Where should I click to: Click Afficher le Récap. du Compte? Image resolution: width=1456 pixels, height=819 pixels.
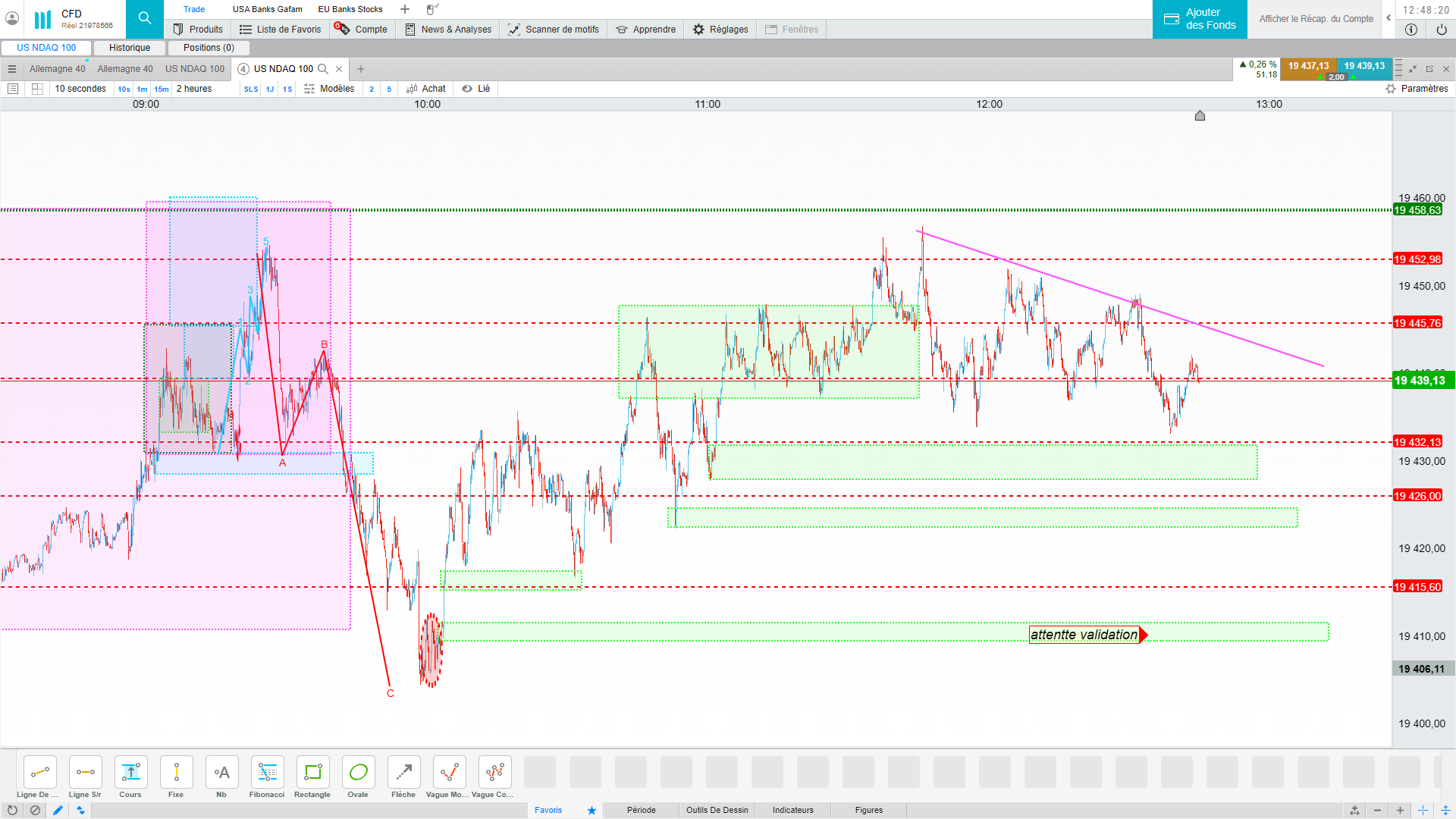pyautogui.click(x=1316, y=19)
